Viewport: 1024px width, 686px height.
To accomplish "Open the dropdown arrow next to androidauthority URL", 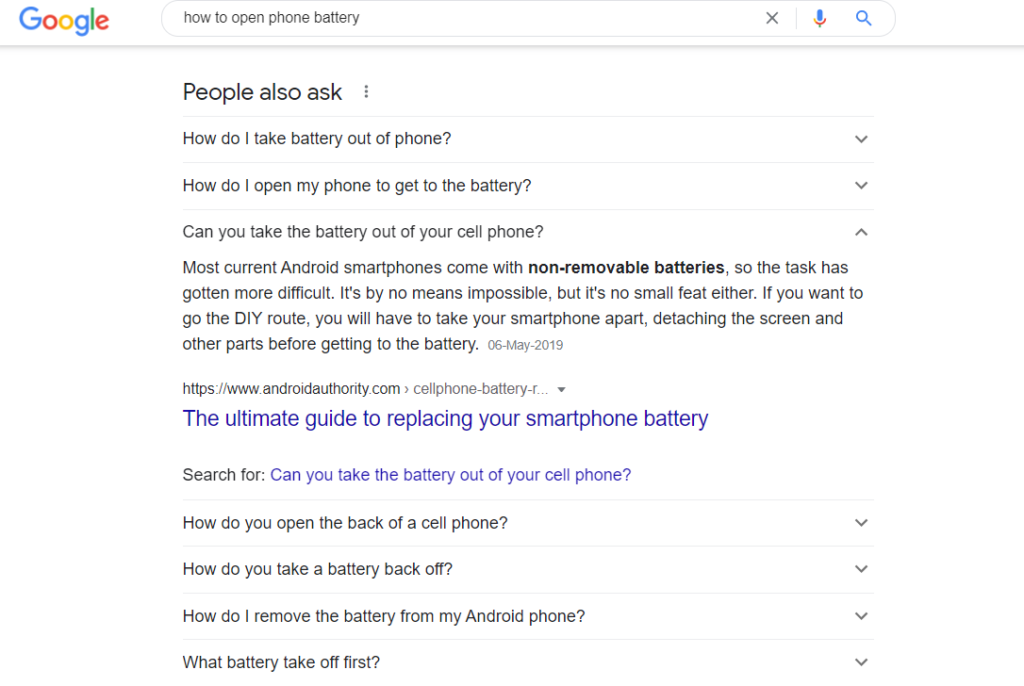I will tap(561, 389).
